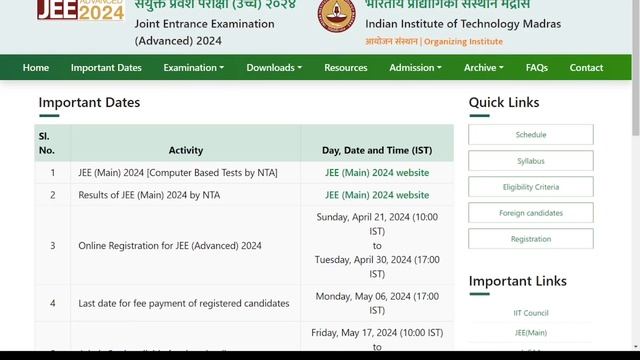Select 'Last date for fee payment of registered candidates'
This screenshot has height=360, width=640.
[184, 303]
